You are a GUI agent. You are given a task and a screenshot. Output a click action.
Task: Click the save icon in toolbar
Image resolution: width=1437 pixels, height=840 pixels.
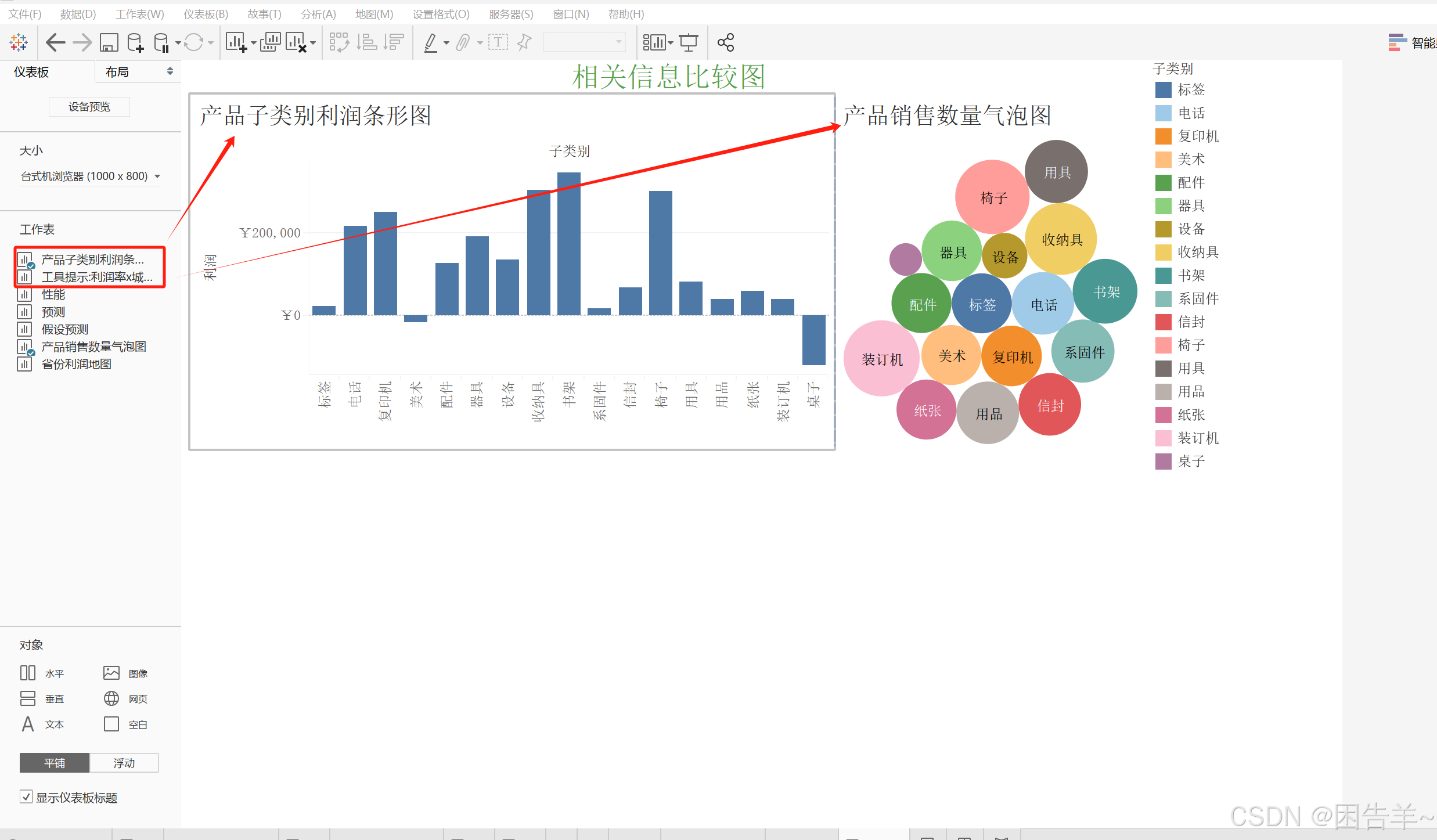click(109, 42)
